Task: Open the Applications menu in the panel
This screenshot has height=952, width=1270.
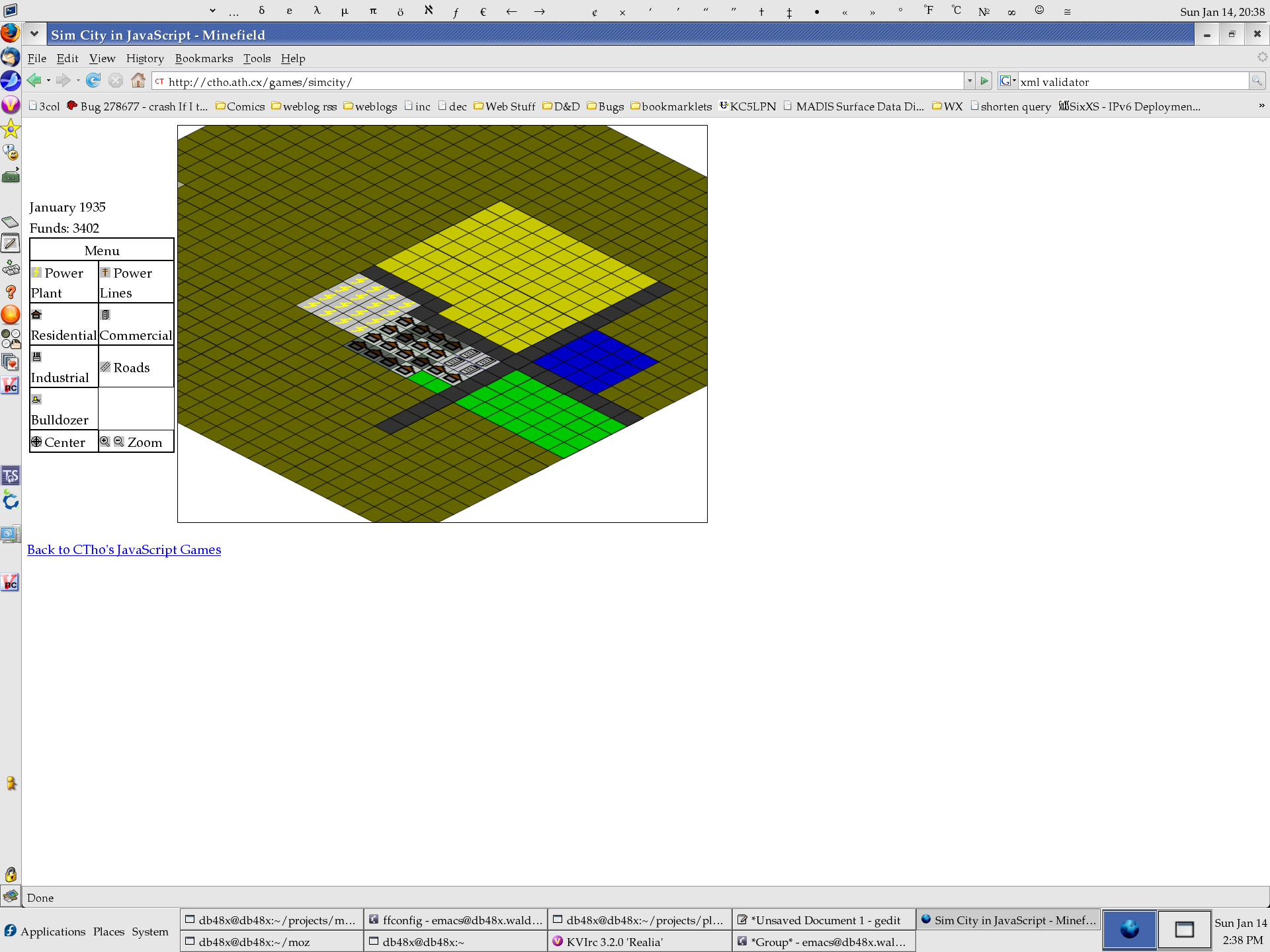Action: click(x=46, y=931)
